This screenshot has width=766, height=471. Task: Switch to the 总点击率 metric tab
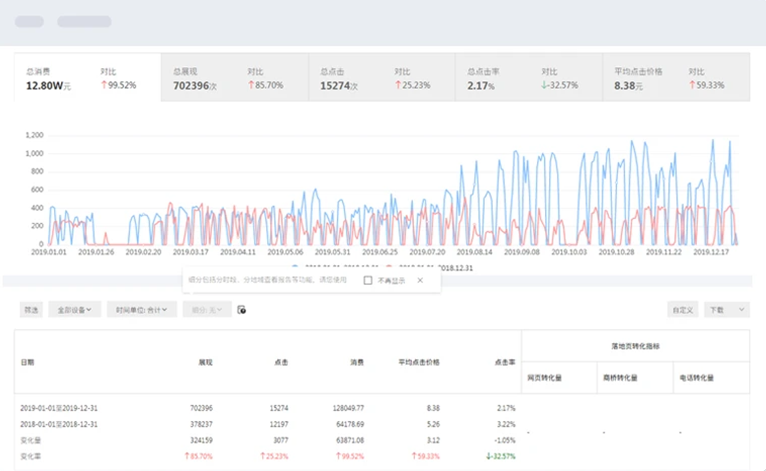(x=529, y=78)
